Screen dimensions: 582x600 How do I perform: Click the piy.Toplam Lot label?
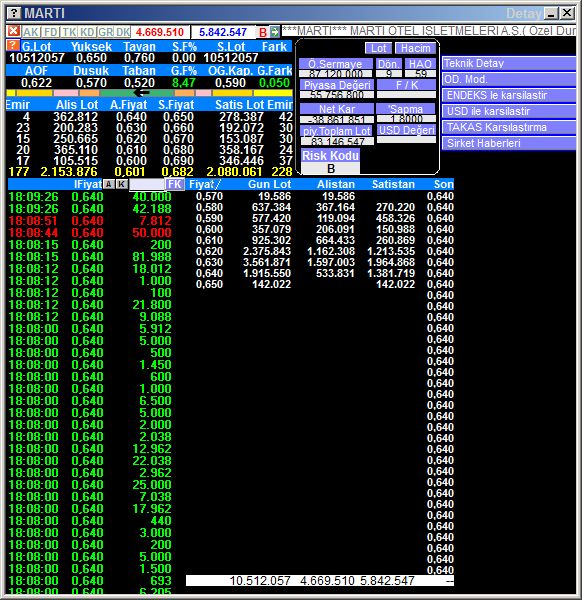(337, 131)
